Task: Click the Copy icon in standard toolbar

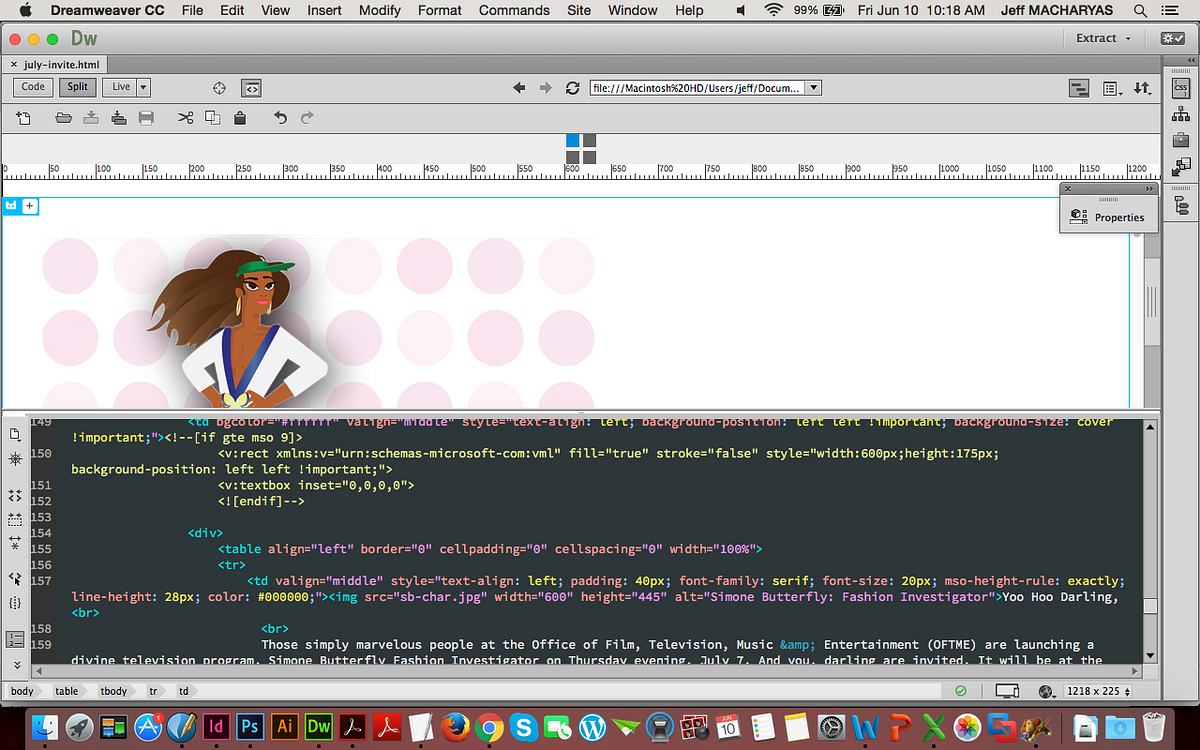Action: point(212,118)
